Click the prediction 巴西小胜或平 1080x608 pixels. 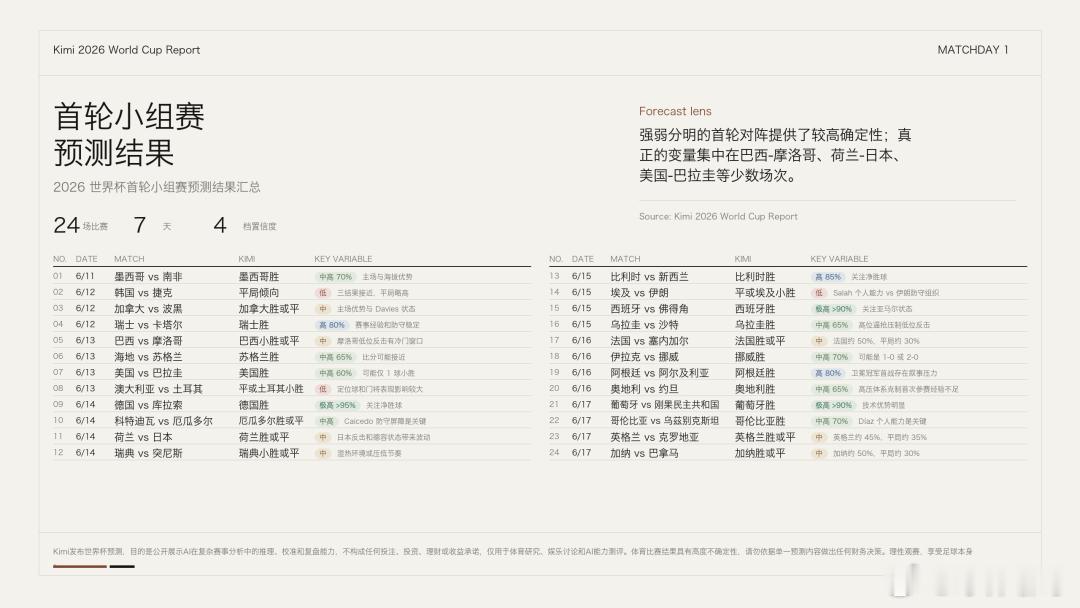coord(269,341)
